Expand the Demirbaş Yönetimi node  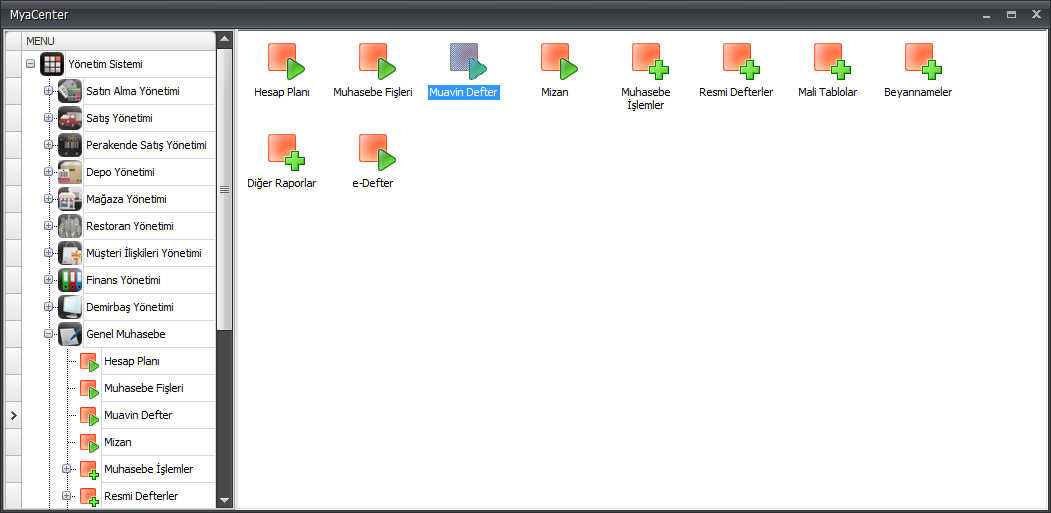point(48,307)
